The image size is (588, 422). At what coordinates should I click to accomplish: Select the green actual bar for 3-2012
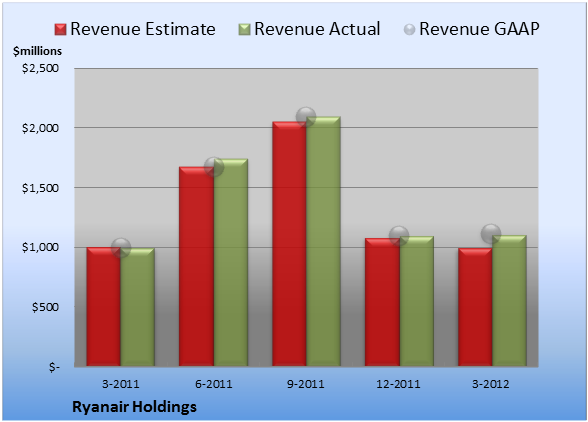tap(509, 300)
